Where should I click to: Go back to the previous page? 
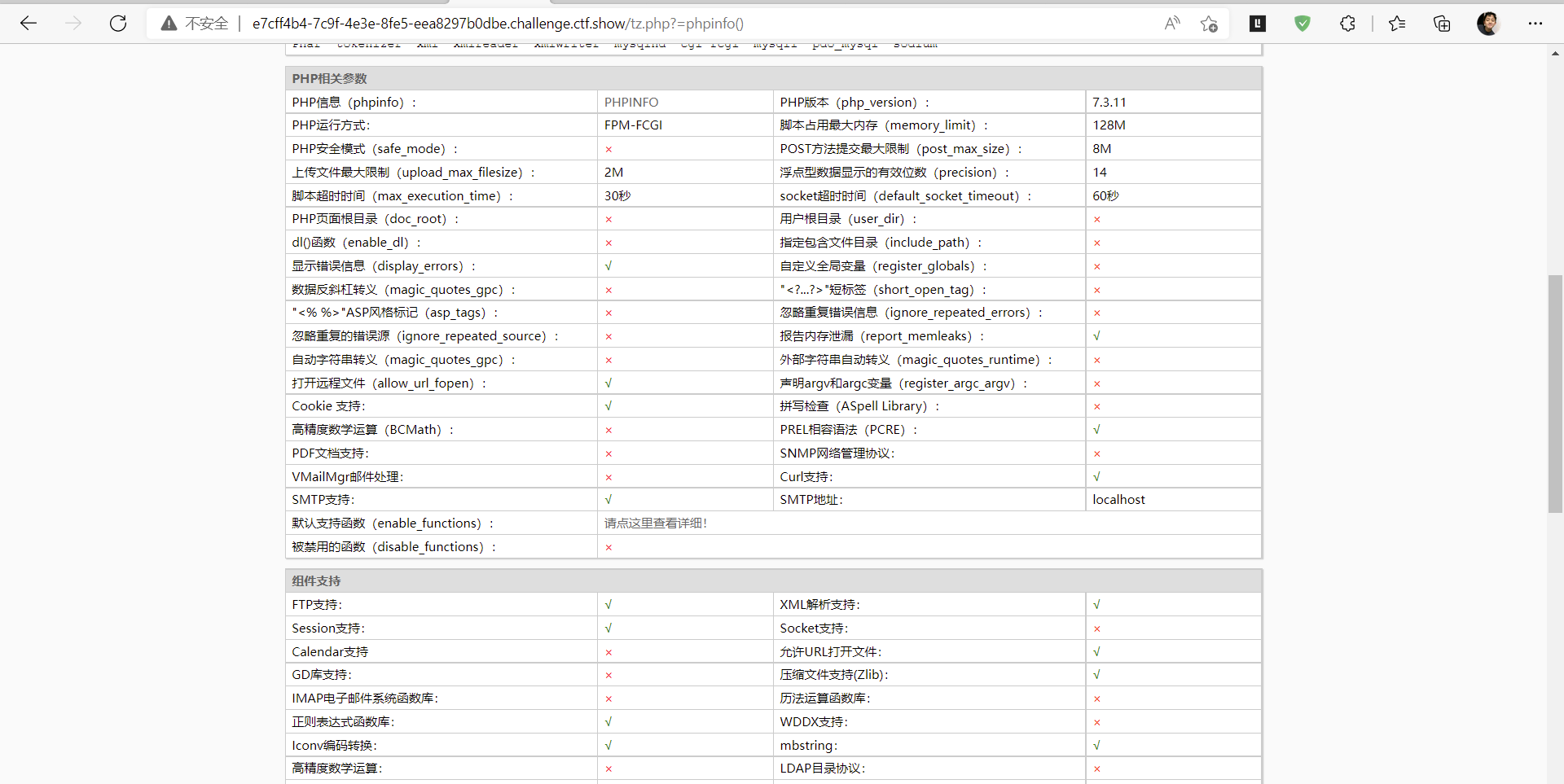coord(29,24)
